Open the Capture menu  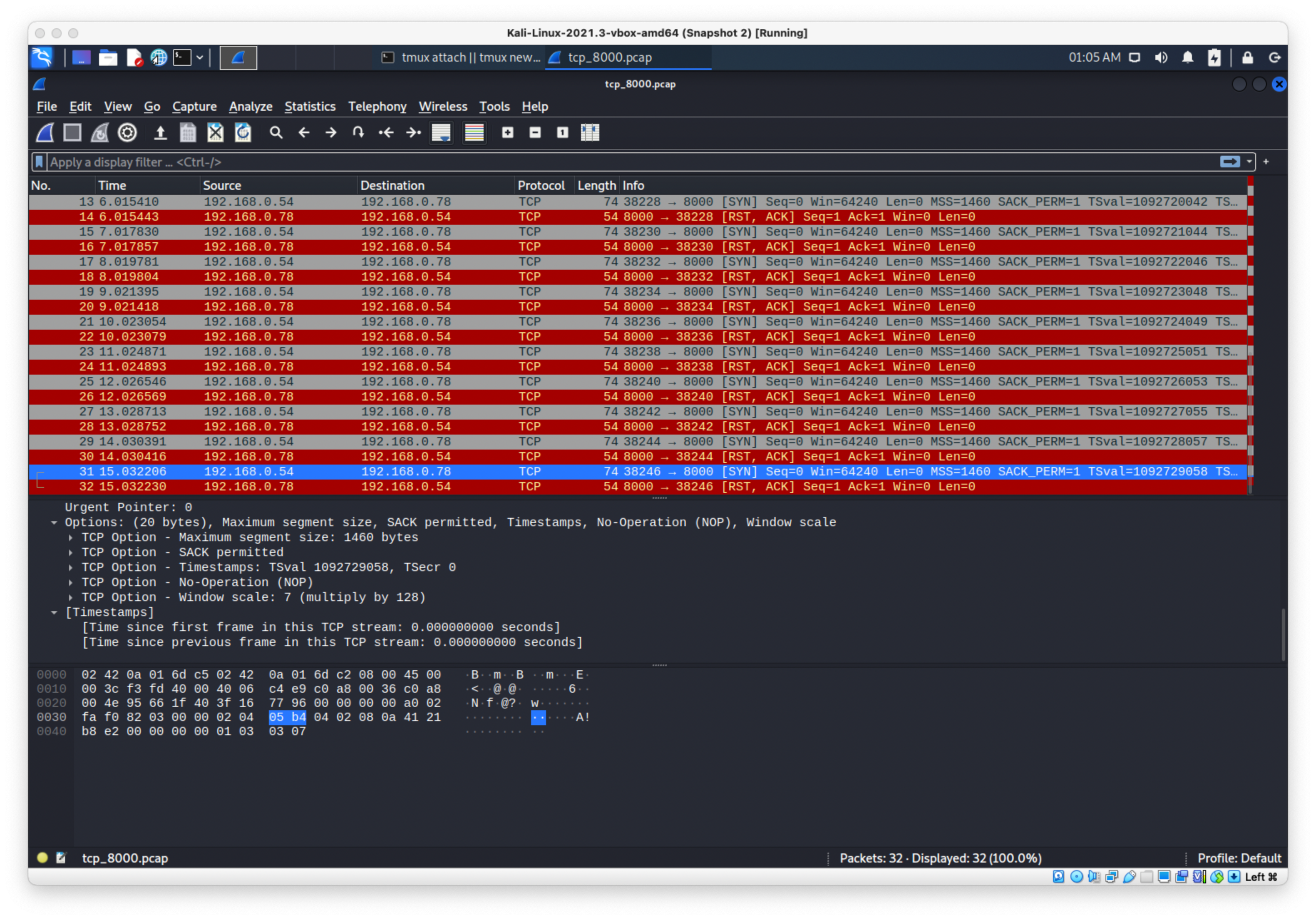(194, 107)
